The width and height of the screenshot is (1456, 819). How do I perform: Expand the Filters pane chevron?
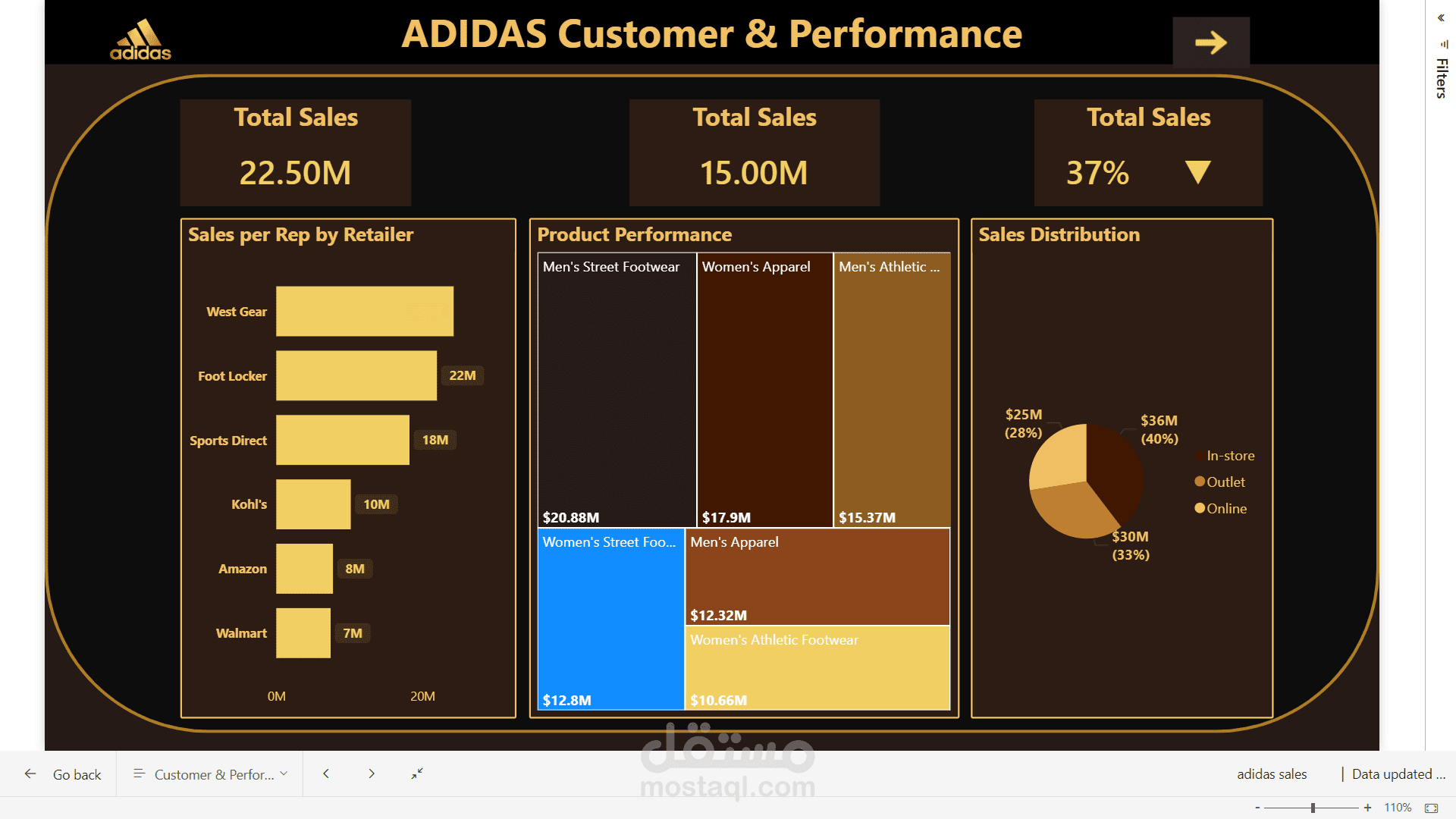pos(1441,18)
